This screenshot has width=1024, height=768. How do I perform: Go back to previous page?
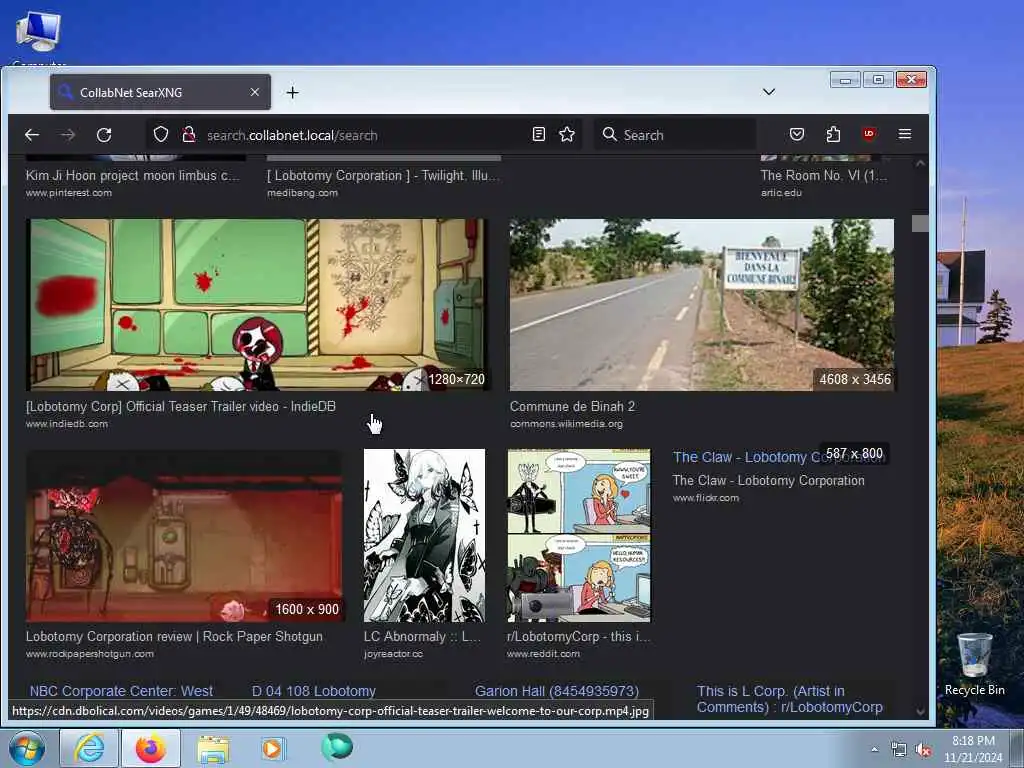click(32, 135)
